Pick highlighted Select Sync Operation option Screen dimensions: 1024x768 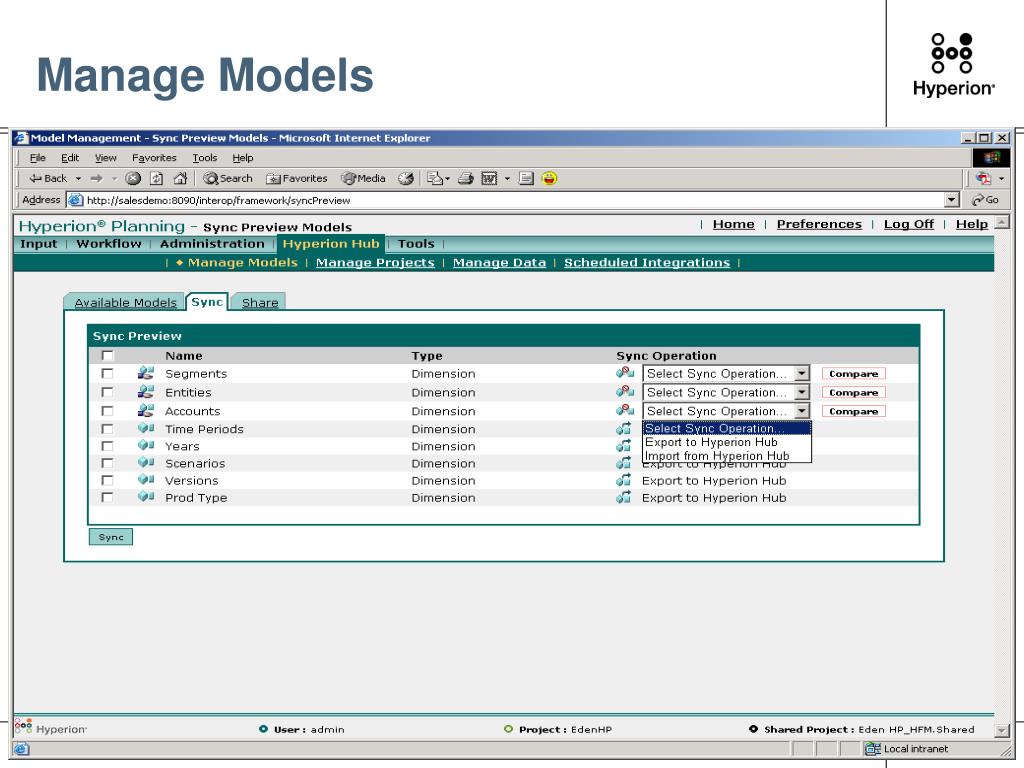(727, 428)
